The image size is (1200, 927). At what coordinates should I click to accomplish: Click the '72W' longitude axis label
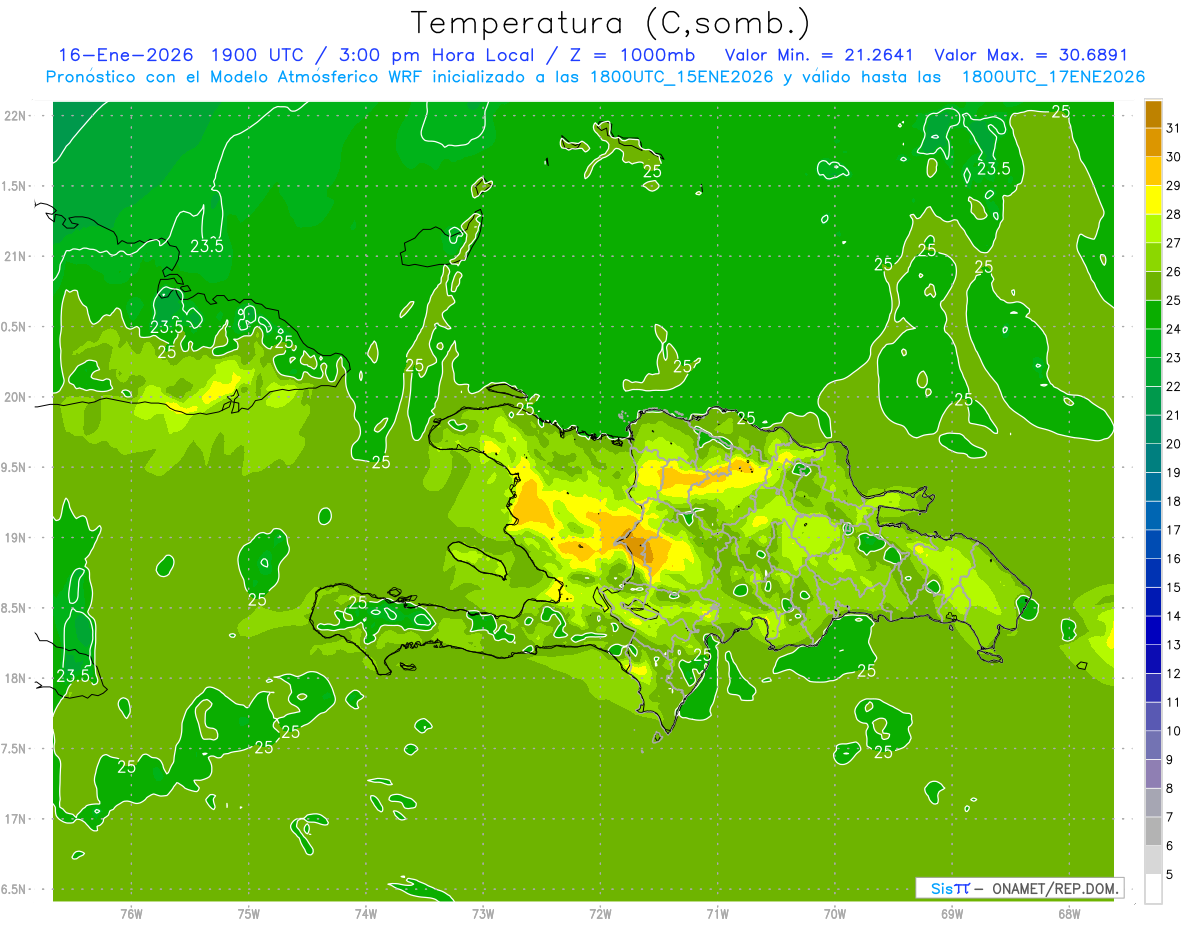600,913
